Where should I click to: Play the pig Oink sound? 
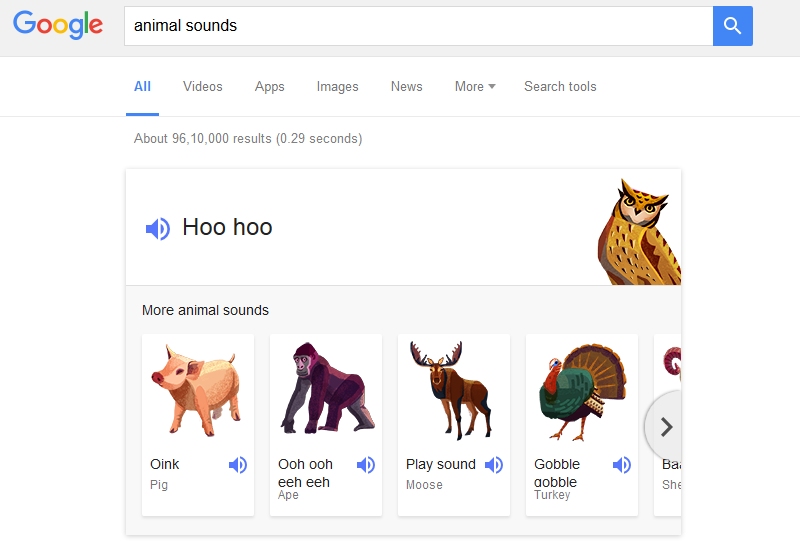238,465
